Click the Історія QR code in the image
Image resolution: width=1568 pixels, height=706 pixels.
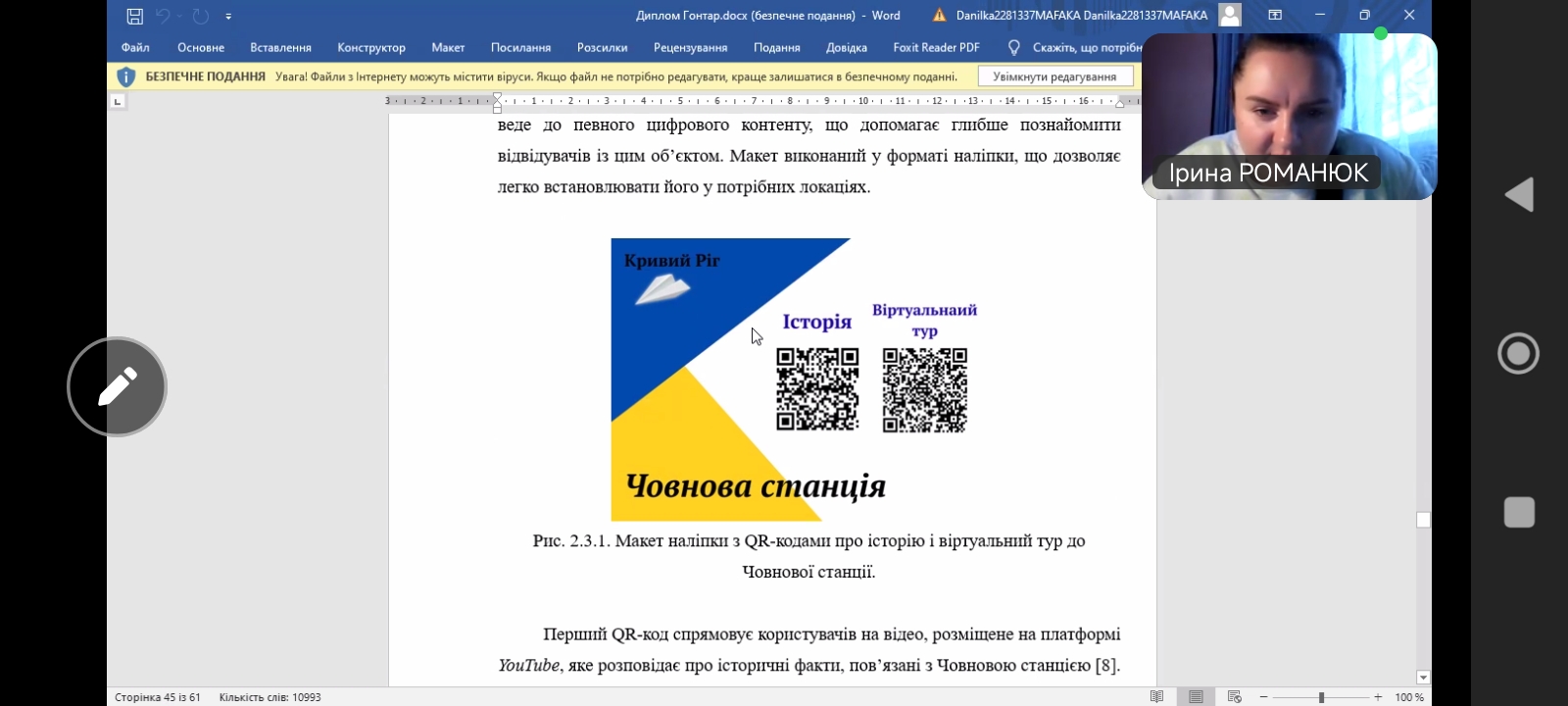(817, 389)
